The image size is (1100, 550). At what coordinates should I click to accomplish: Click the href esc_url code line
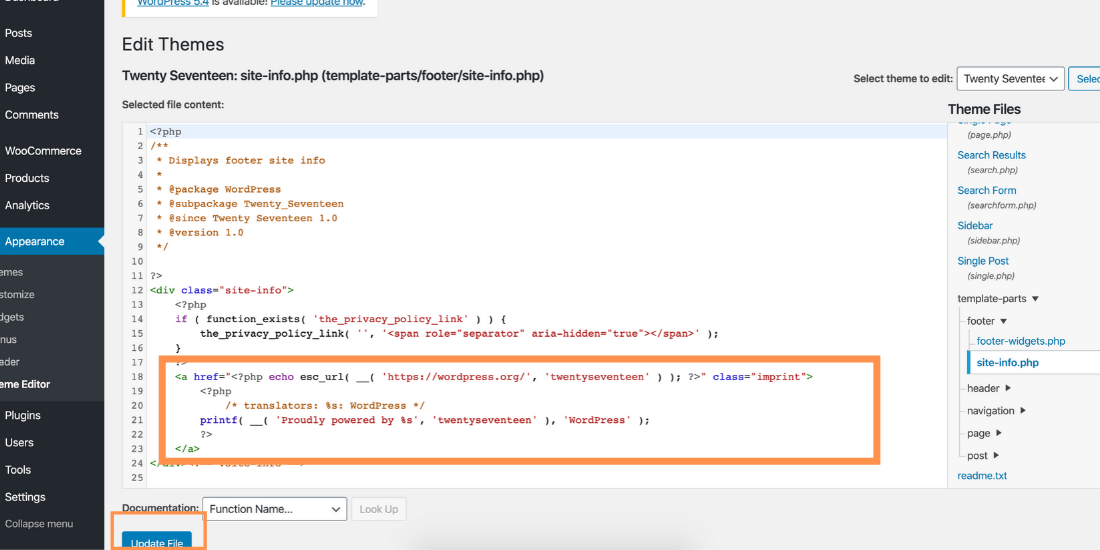pos(494,377)
